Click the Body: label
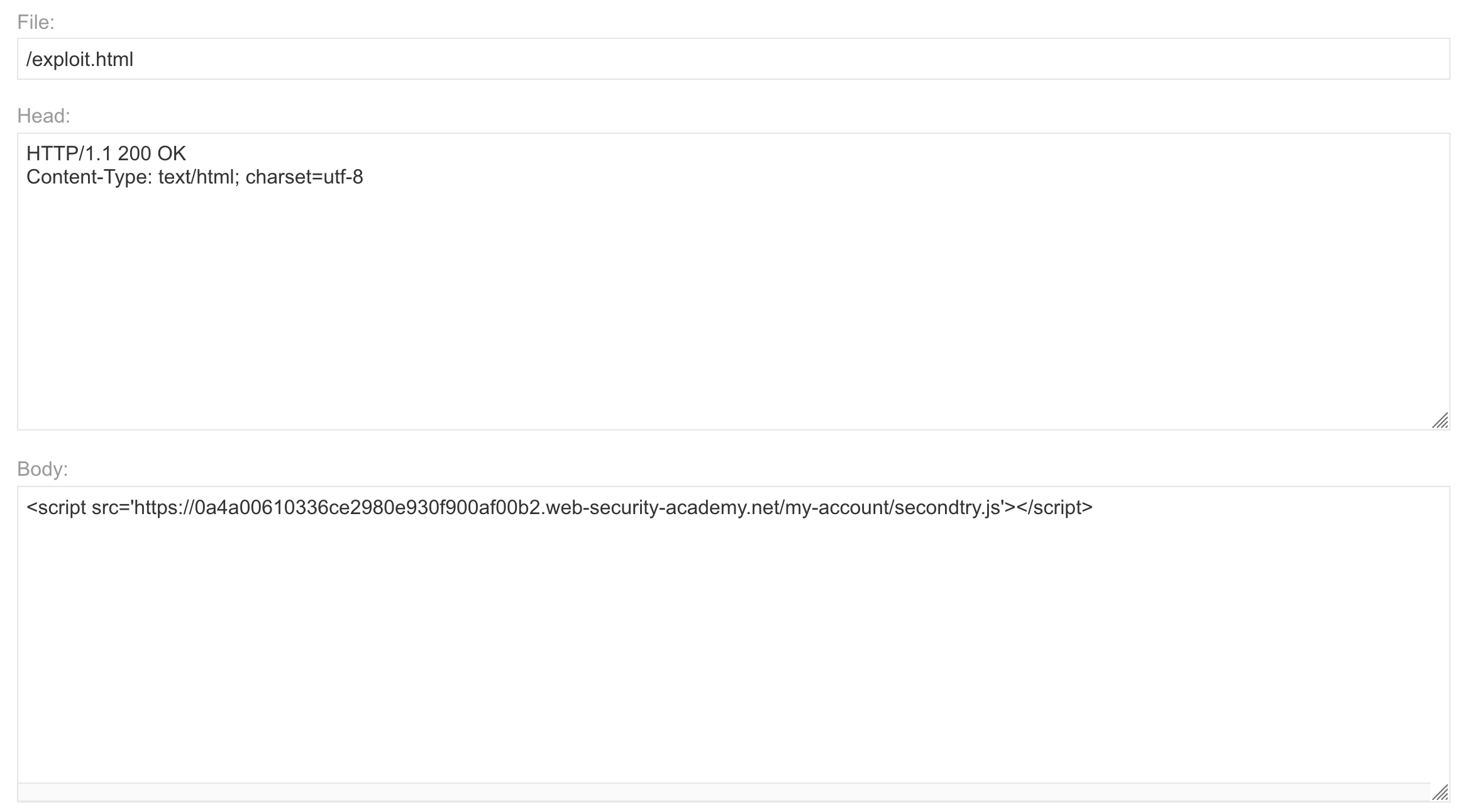The height and width of the screenshot is (812, 1475). [x=42, y=469]
